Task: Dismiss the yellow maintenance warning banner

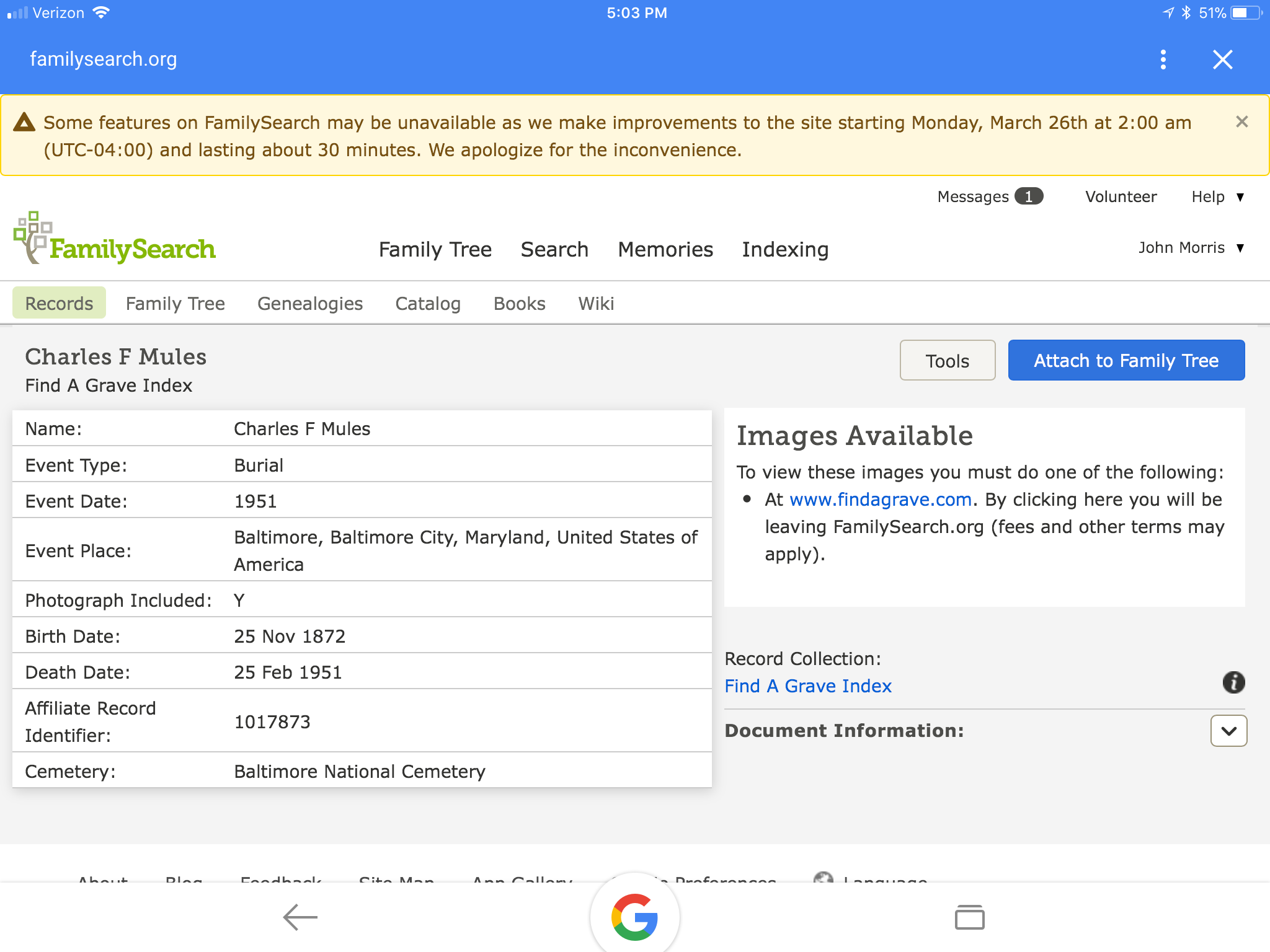Action: (1241, 121)
